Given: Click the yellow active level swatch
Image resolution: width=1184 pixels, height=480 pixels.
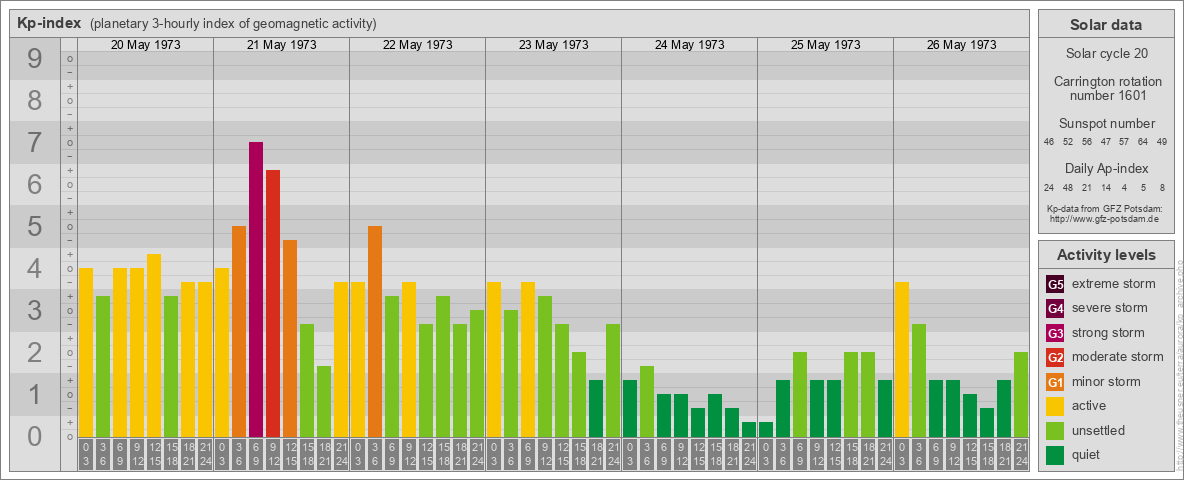Looking at the screenshot, I should (1055, 406).
